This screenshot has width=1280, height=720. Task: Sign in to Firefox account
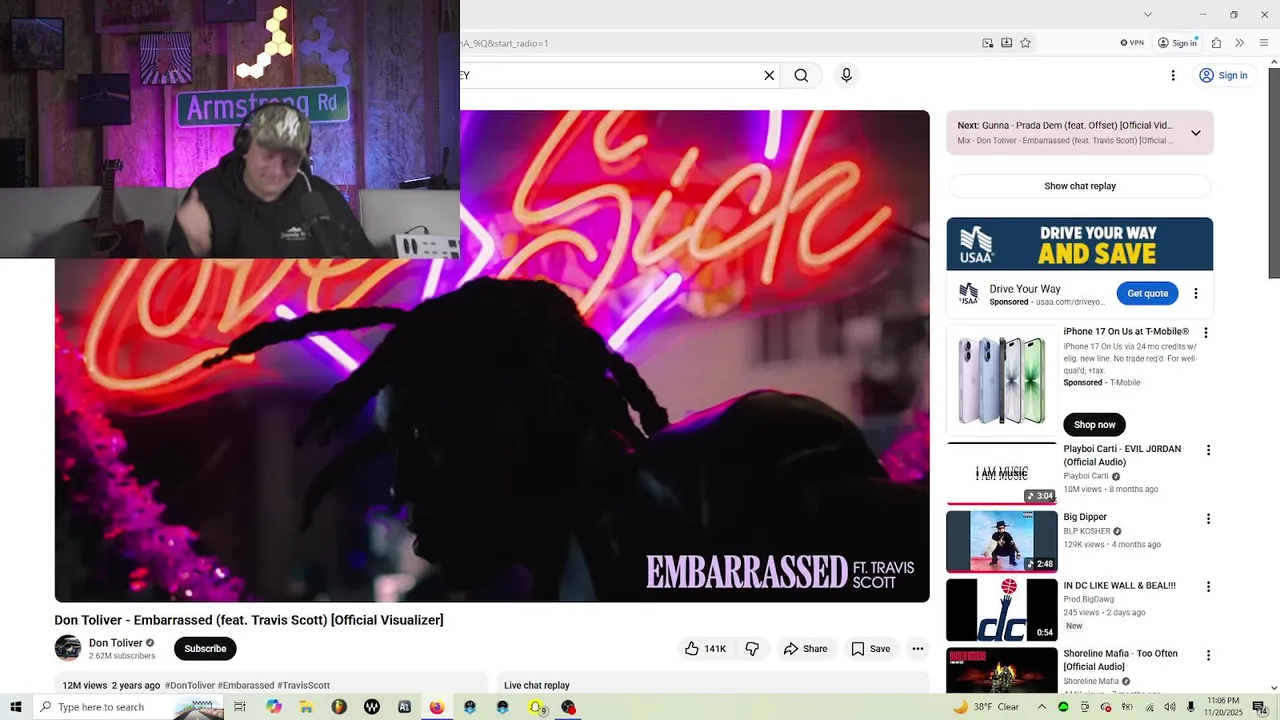1178,43
